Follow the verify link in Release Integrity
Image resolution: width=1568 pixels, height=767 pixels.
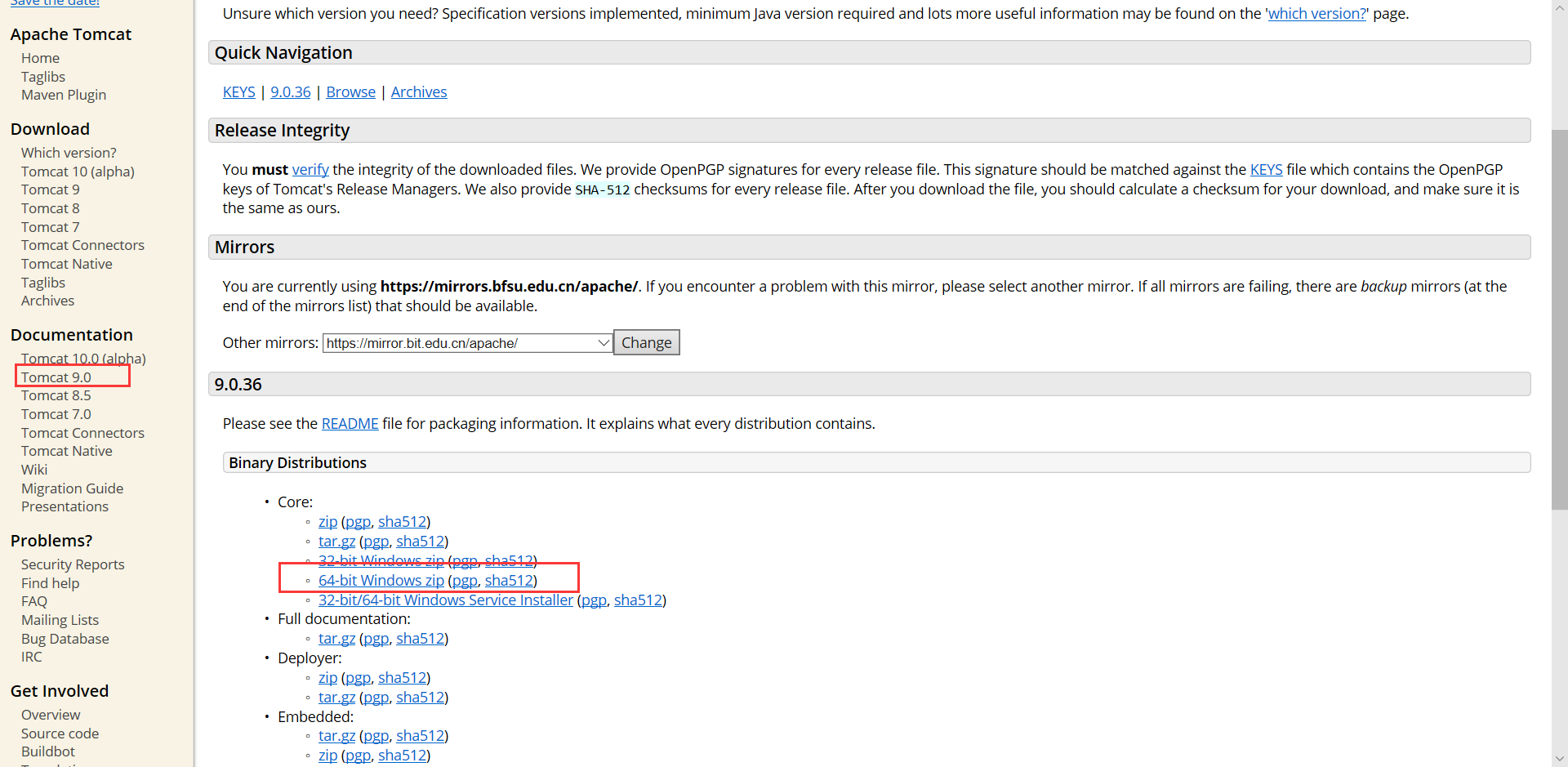(x=310, y=170)
